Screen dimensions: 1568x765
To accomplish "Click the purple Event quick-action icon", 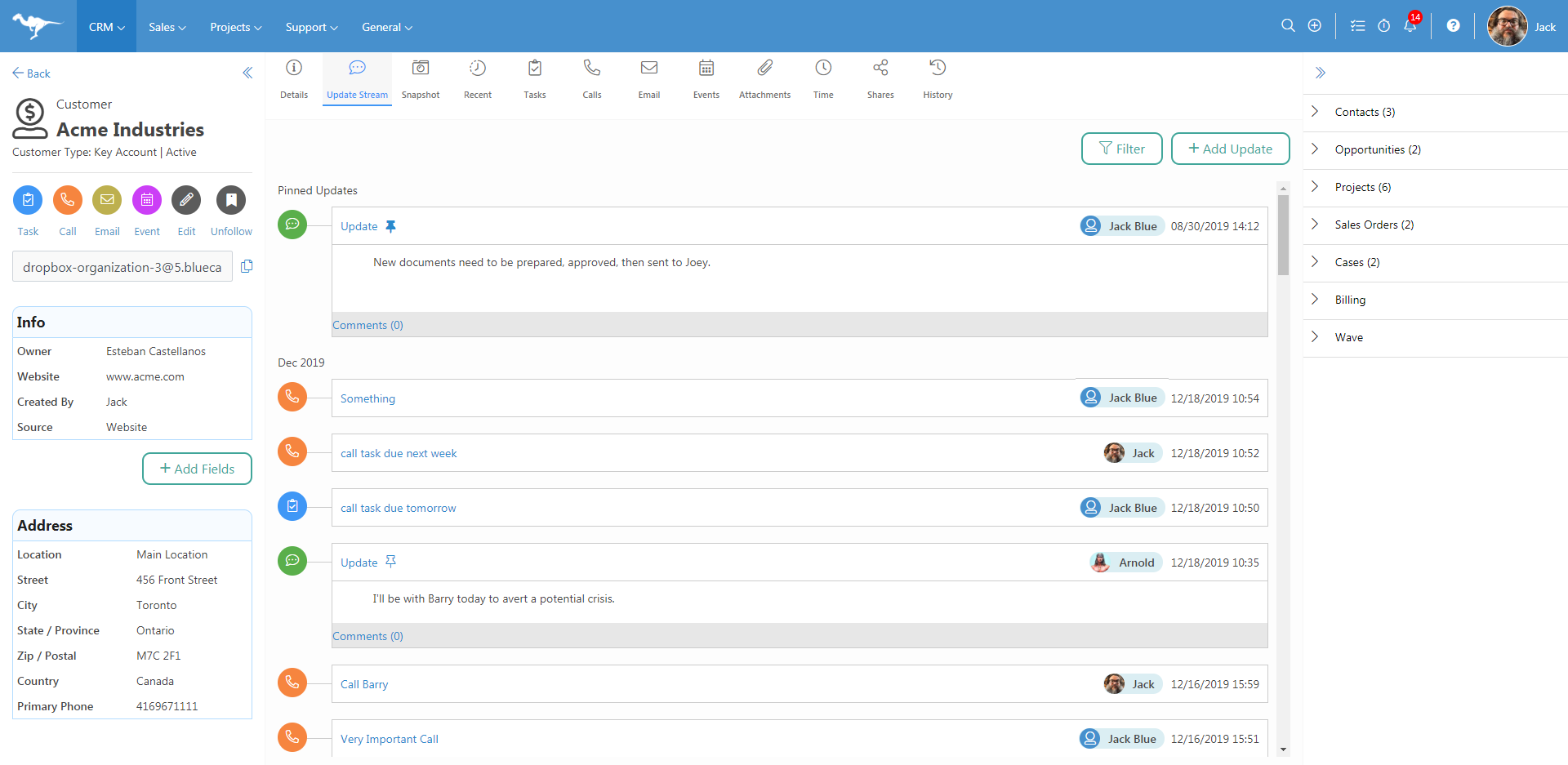I will pos(147,200).
